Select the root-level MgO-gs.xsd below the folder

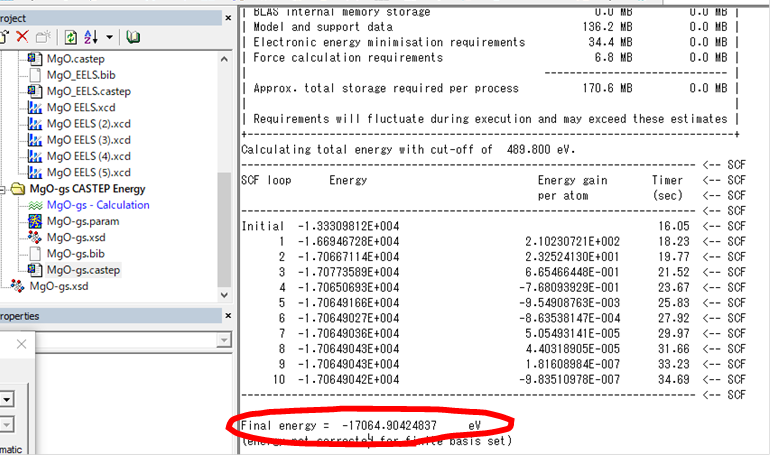[59, 286]
